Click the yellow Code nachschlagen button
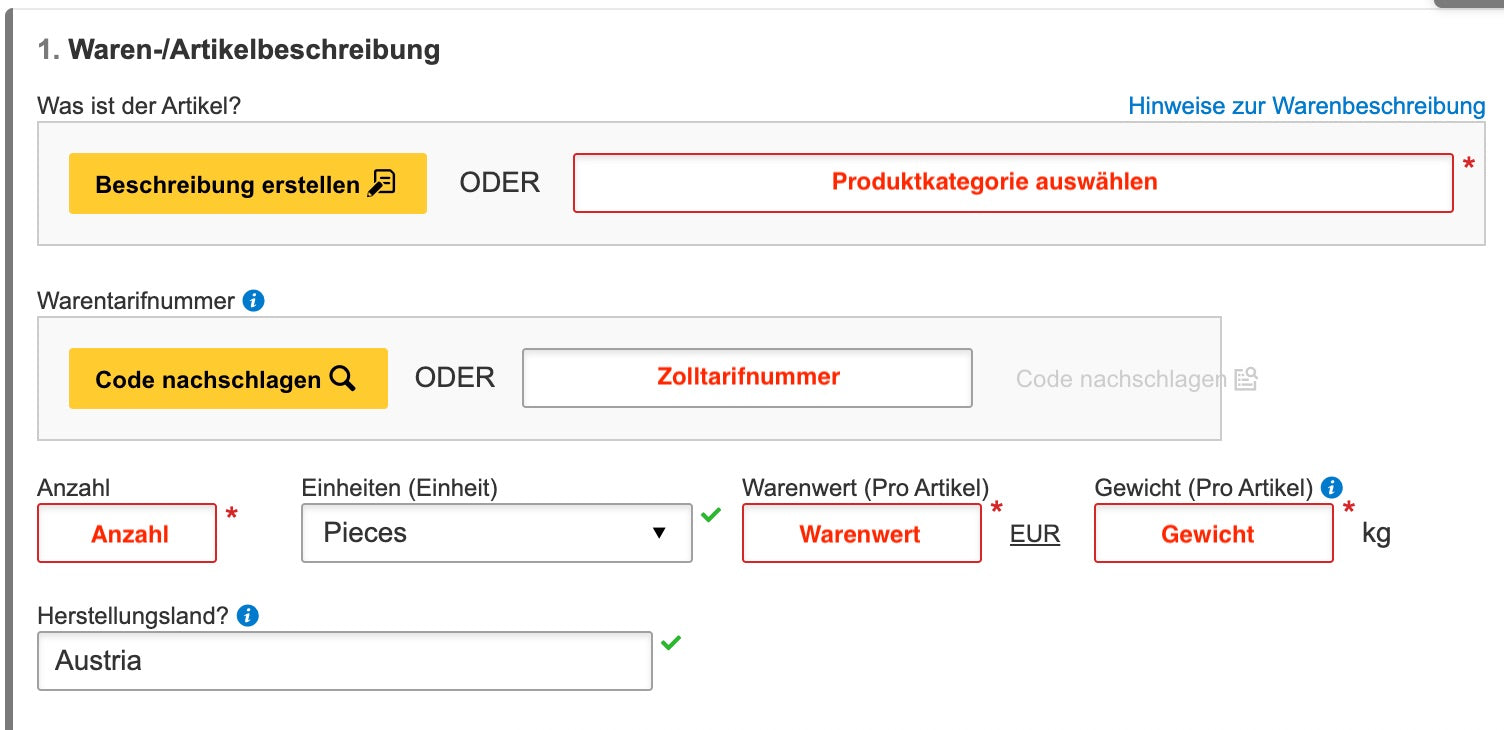 tap(228, 378)
